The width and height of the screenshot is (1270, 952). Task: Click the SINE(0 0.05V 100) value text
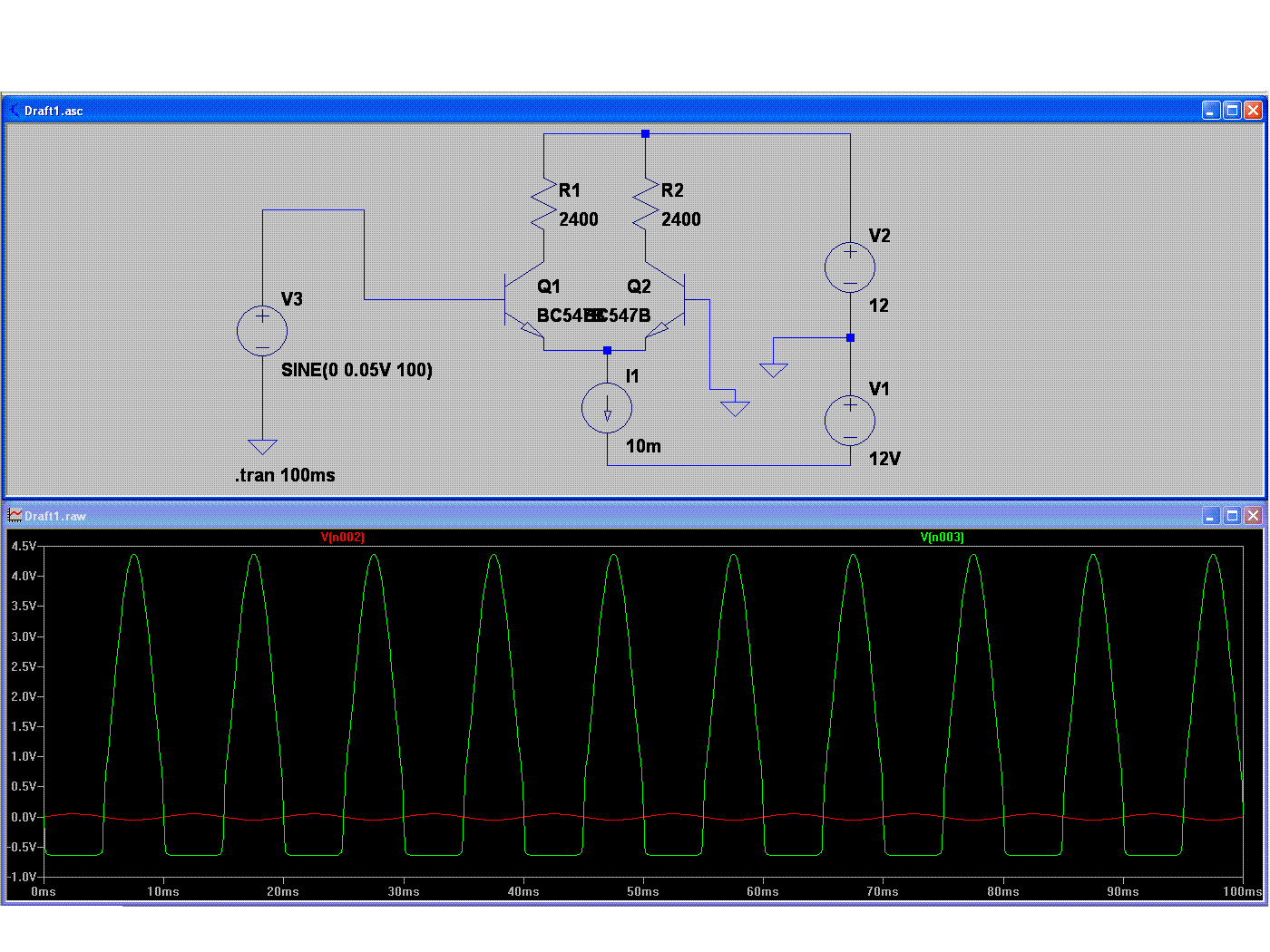coord(357,370)
